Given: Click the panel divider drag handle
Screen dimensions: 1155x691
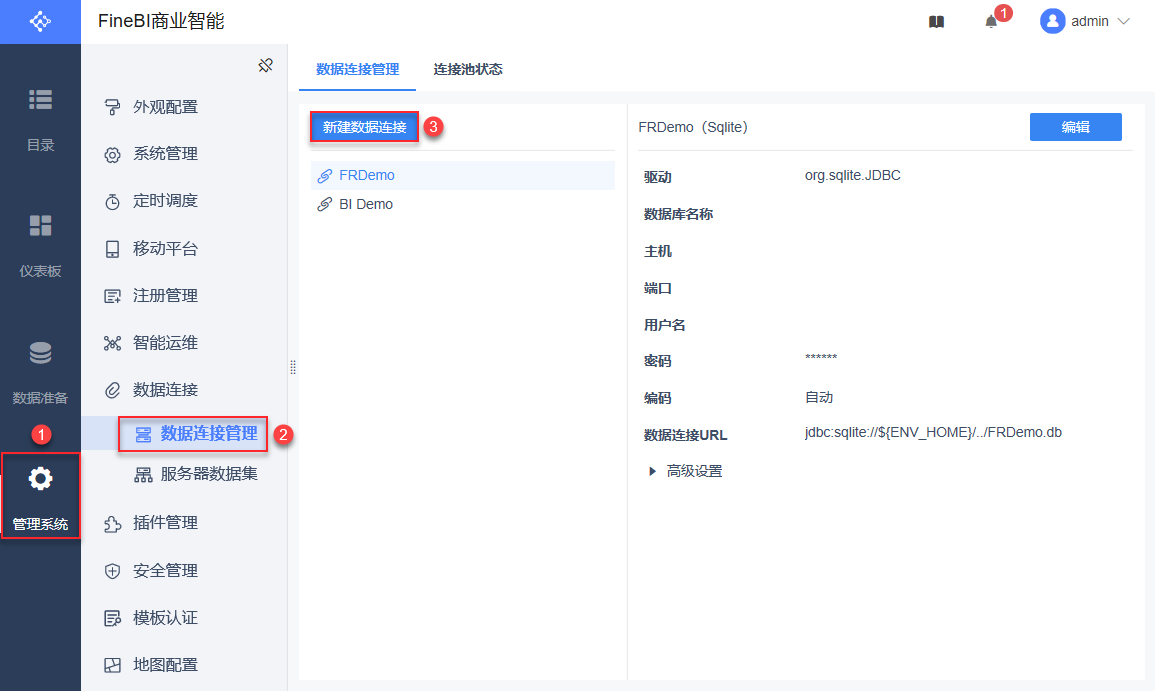Looking at the screenshot, I should tap(293, 367).
